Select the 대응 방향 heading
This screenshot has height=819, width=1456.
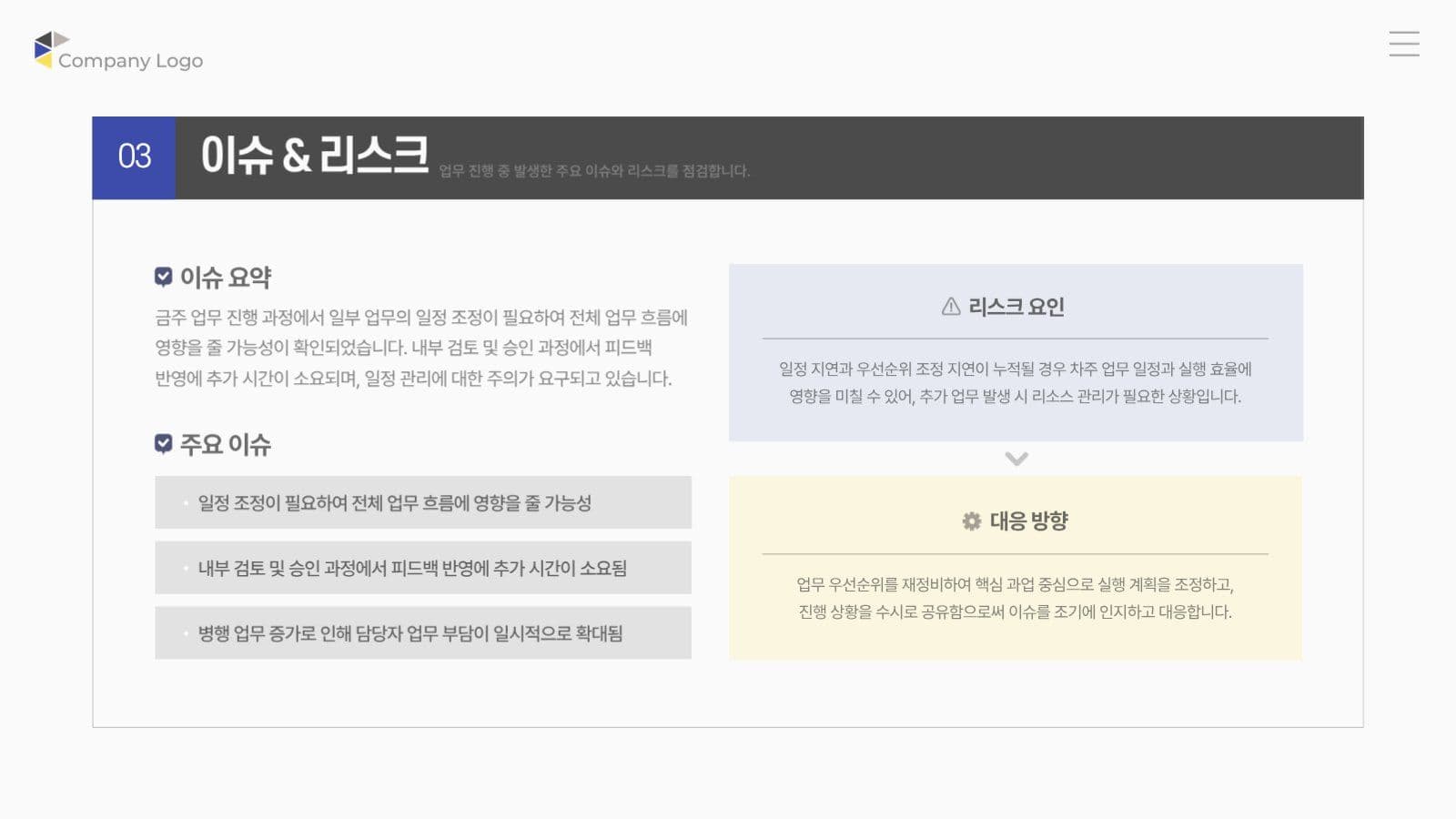coord(1029,521)
